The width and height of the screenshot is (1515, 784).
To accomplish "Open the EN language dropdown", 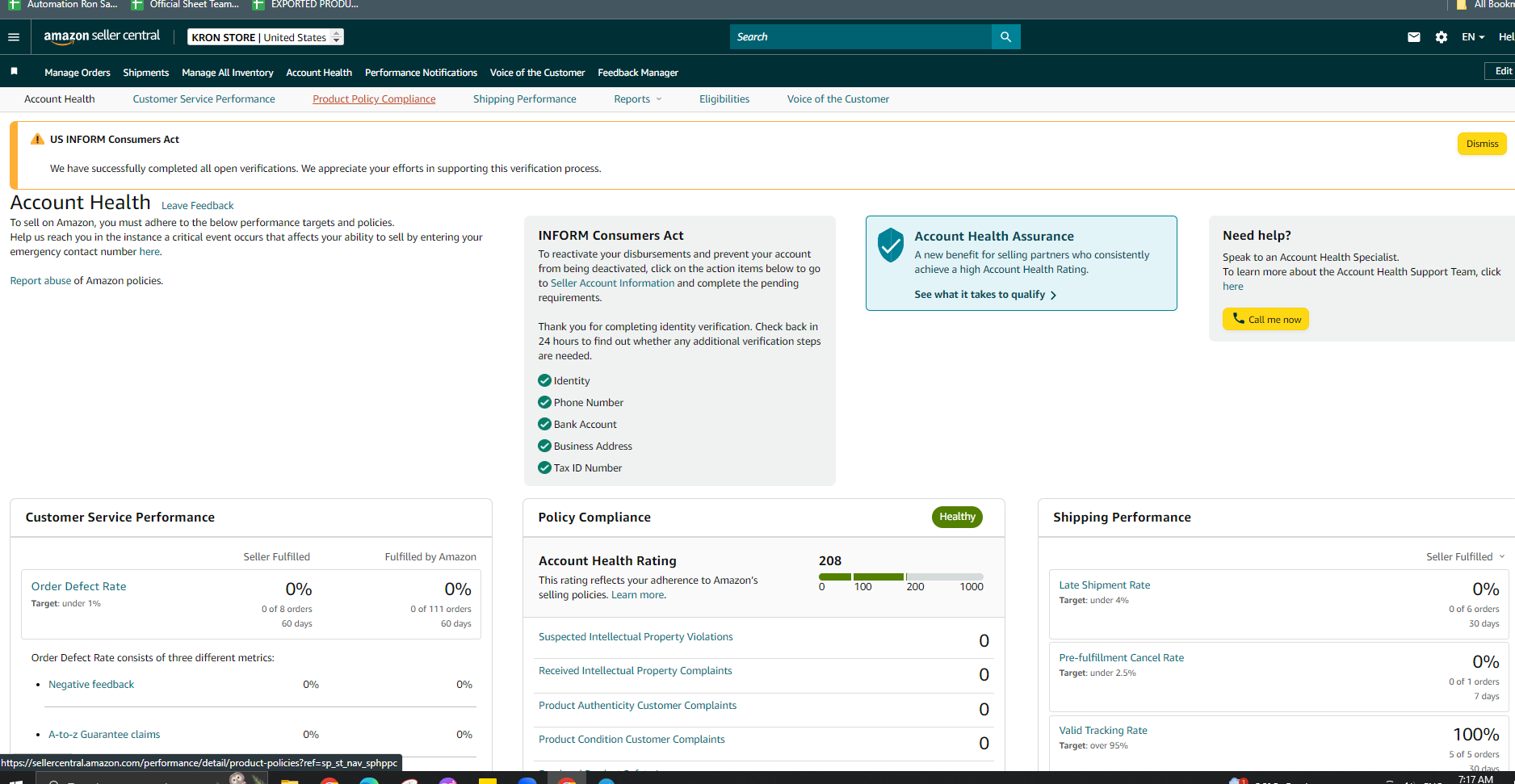I will [x=1473, y=37].
